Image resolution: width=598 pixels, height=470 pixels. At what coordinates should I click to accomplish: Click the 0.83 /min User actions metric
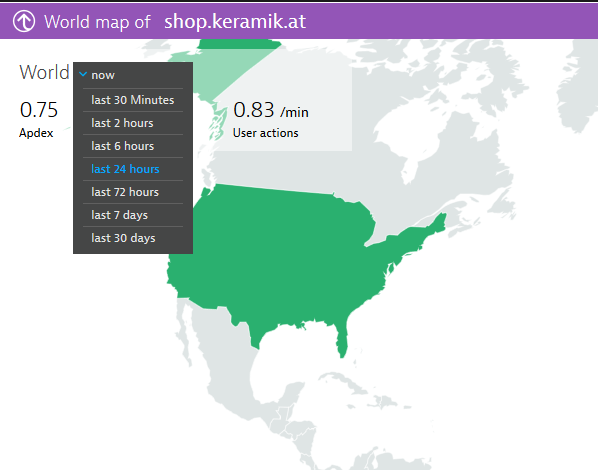(271, 119)
